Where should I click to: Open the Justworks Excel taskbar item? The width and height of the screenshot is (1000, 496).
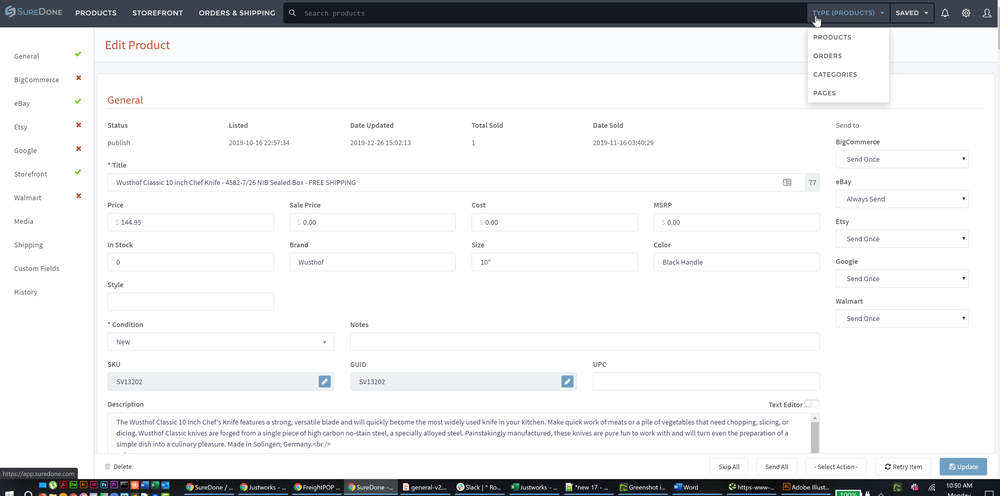(x=533, y=487)
